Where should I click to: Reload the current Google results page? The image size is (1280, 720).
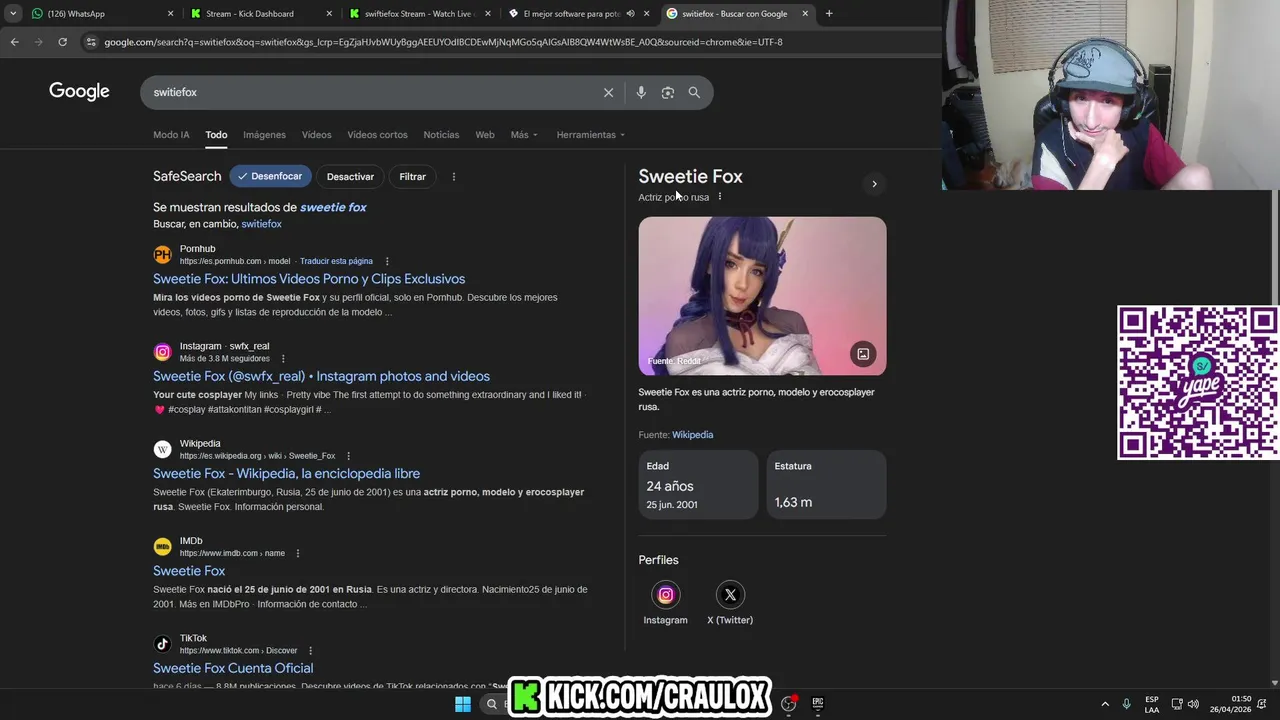point(62,42)
